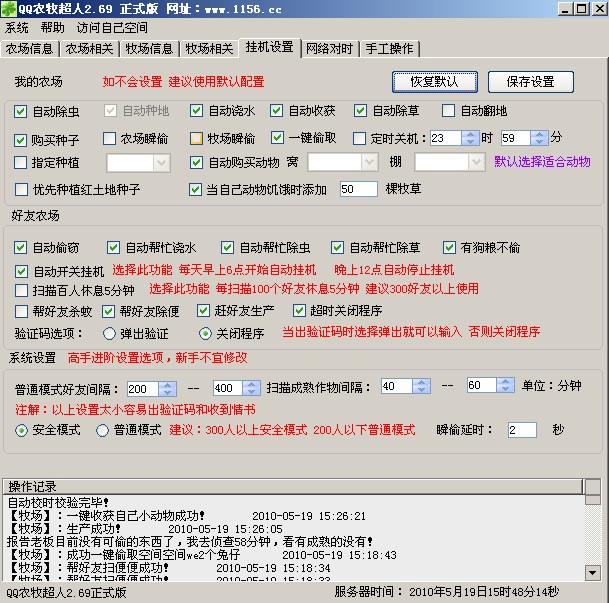Click the clover app icon in title bar

(x=9, y=9)
